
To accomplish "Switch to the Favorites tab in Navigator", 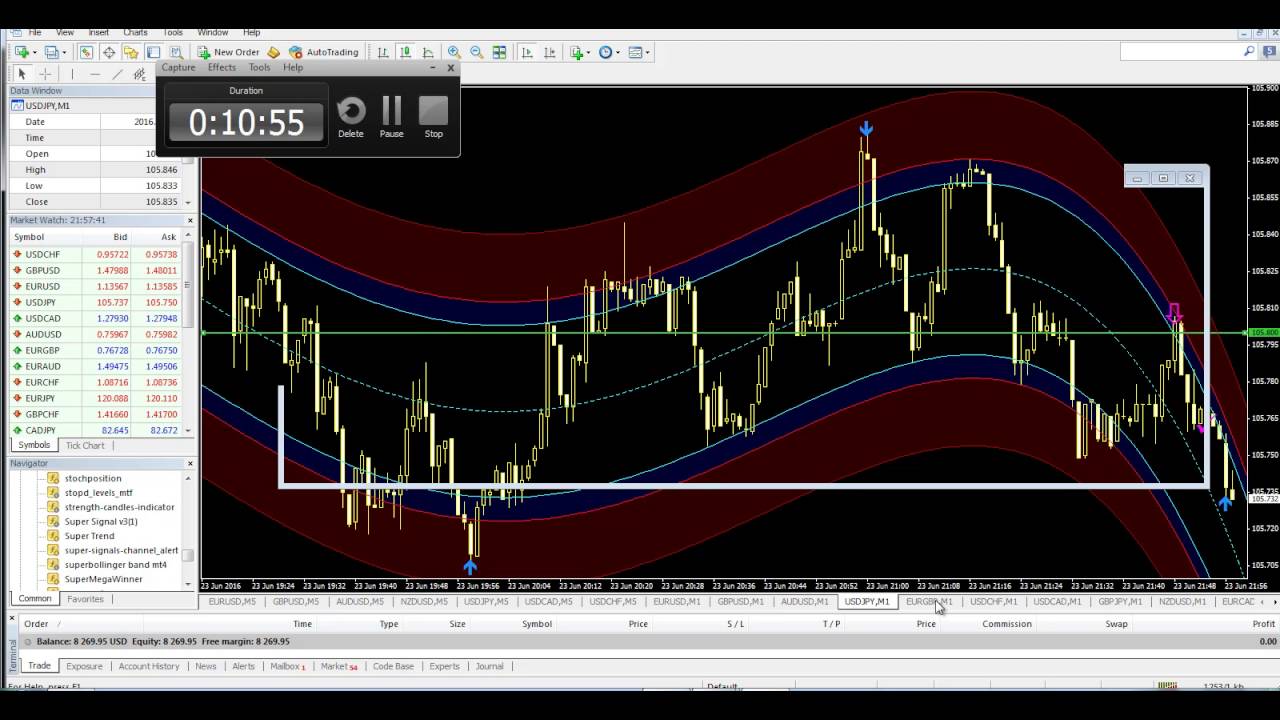I will click(85, 599).
